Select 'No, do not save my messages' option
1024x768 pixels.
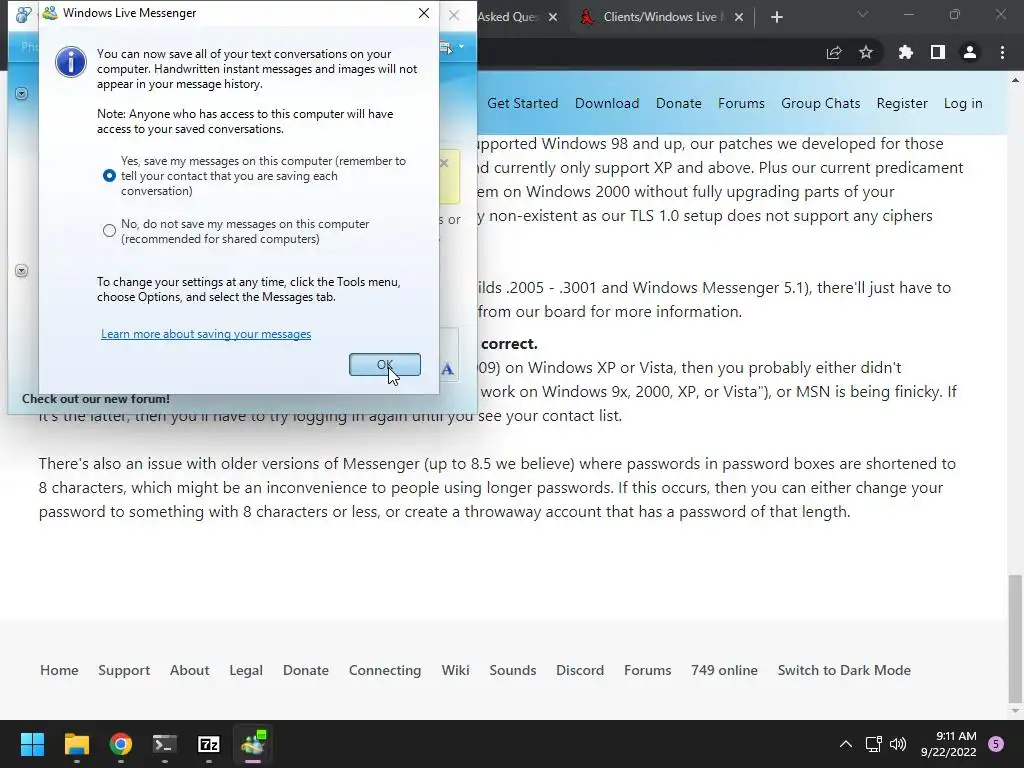[109, 231]
